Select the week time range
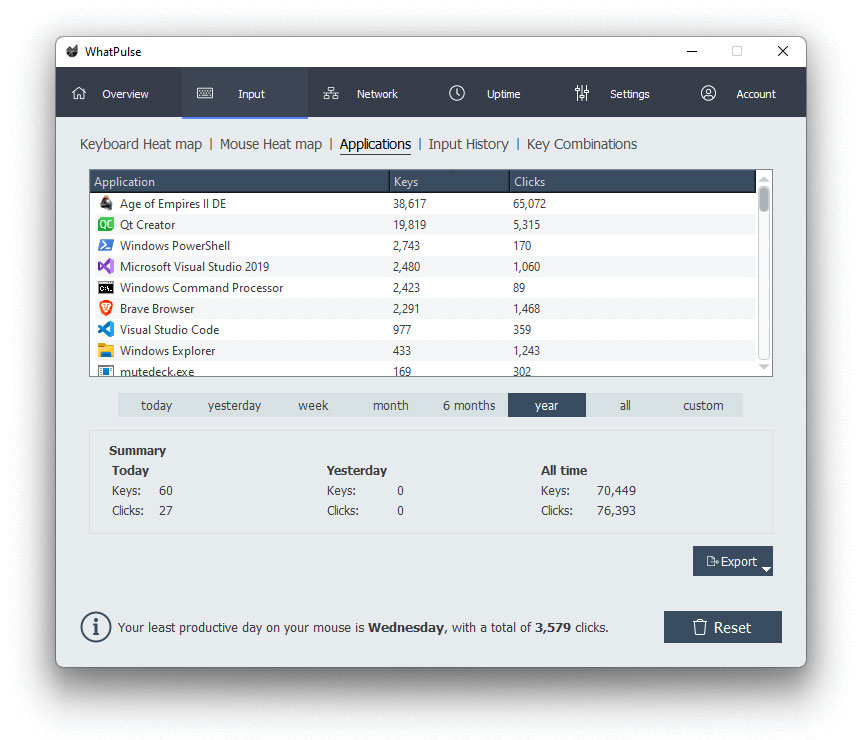 (x=313, y=405)
